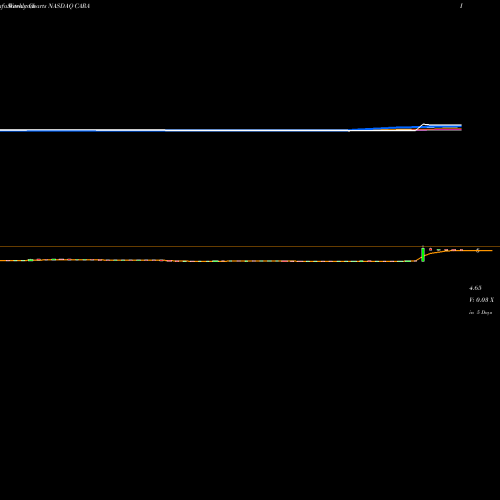Click the 'in 5 Days' label
This screenshot has width=500, height=500.
point(480,312)
